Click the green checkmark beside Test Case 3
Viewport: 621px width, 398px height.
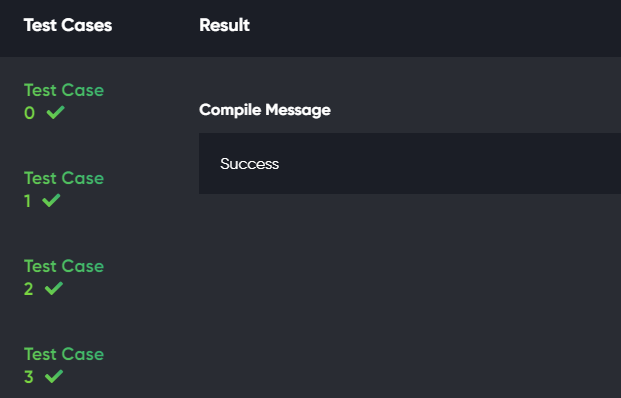[54, 376]
